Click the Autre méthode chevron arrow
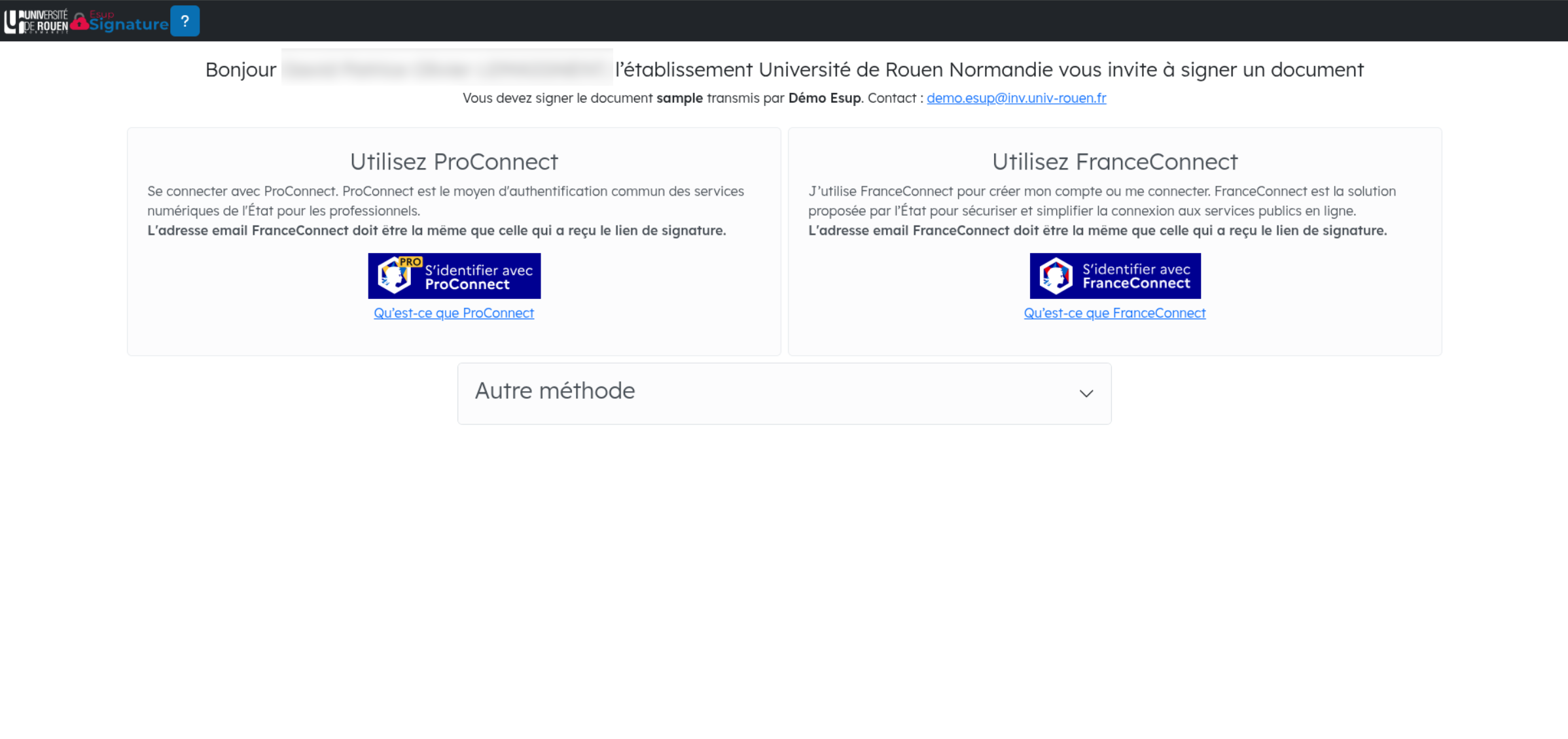Image resolution: width=1568 pixels, height=739 pixels. (1086, 394)
